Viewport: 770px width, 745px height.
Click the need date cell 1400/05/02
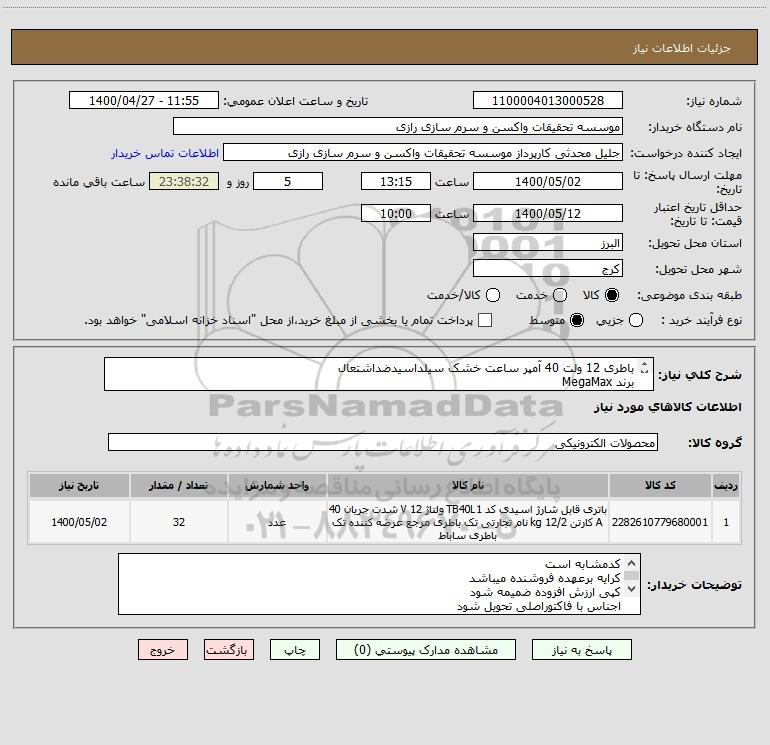tap(79, 522)
